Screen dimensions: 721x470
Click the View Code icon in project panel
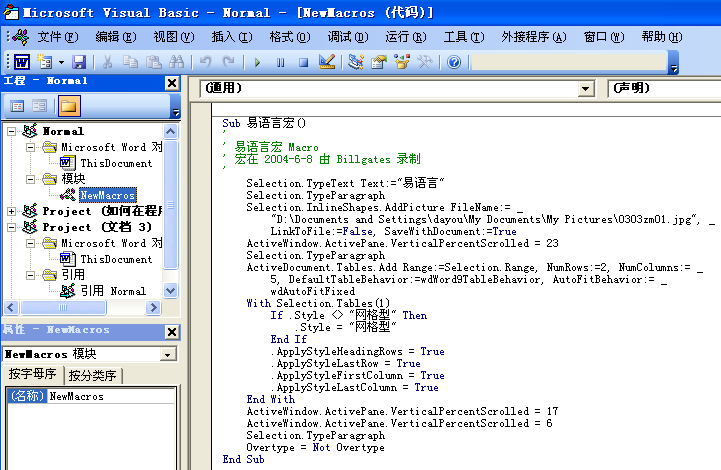tap(17, 106)
